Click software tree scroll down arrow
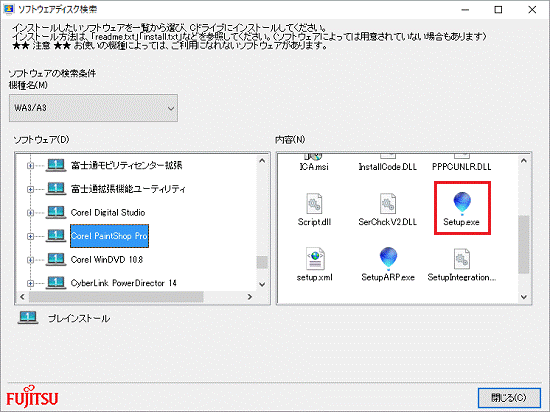550x412 pixels. (262, 284)
